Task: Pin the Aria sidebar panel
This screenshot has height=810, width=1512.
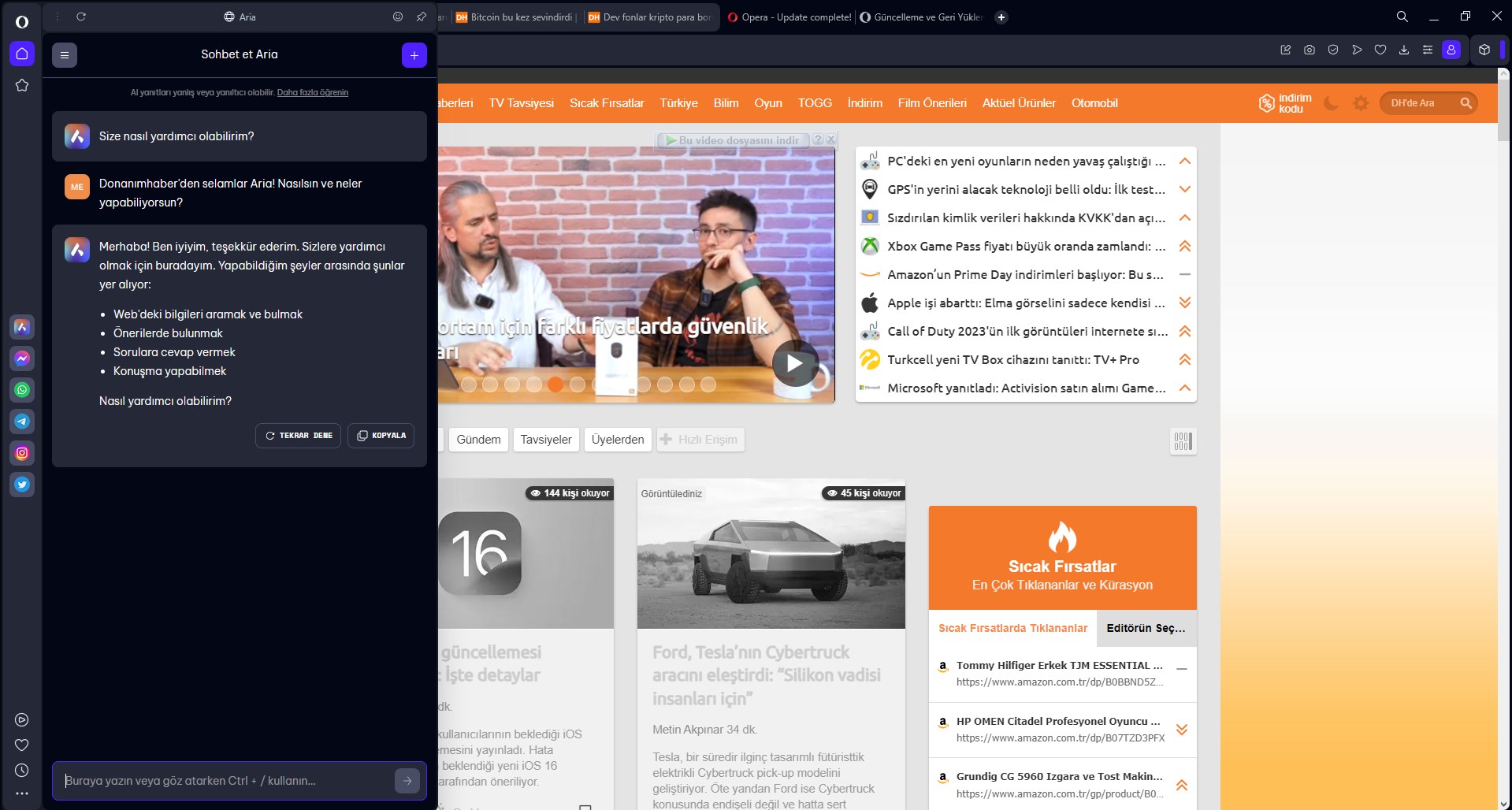Action: (x=422, y=17)
